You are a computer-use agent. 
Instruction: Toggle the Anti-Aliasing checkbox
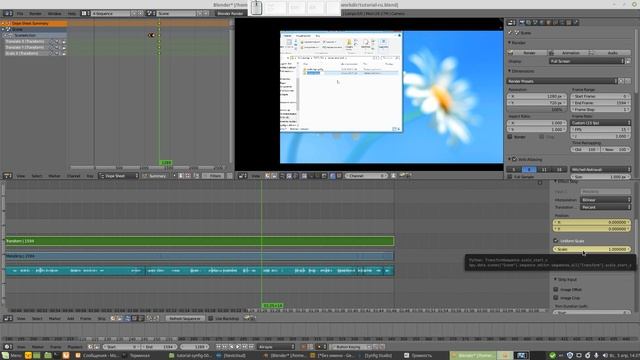515,160
